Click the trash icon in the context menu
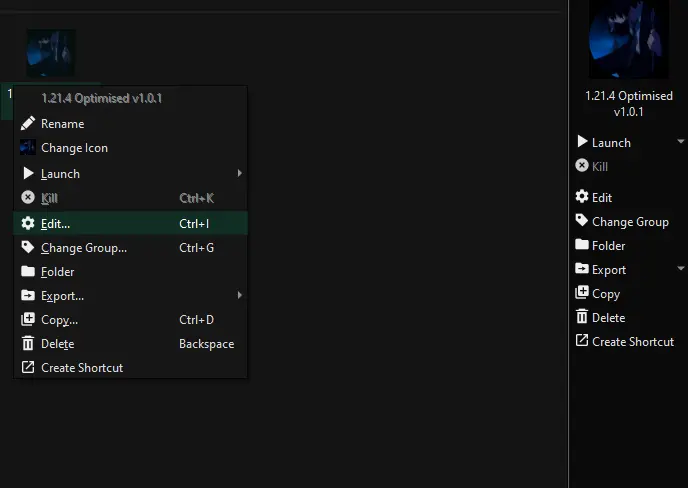This screenshot has height=488, width=688. tap(28, 344)
